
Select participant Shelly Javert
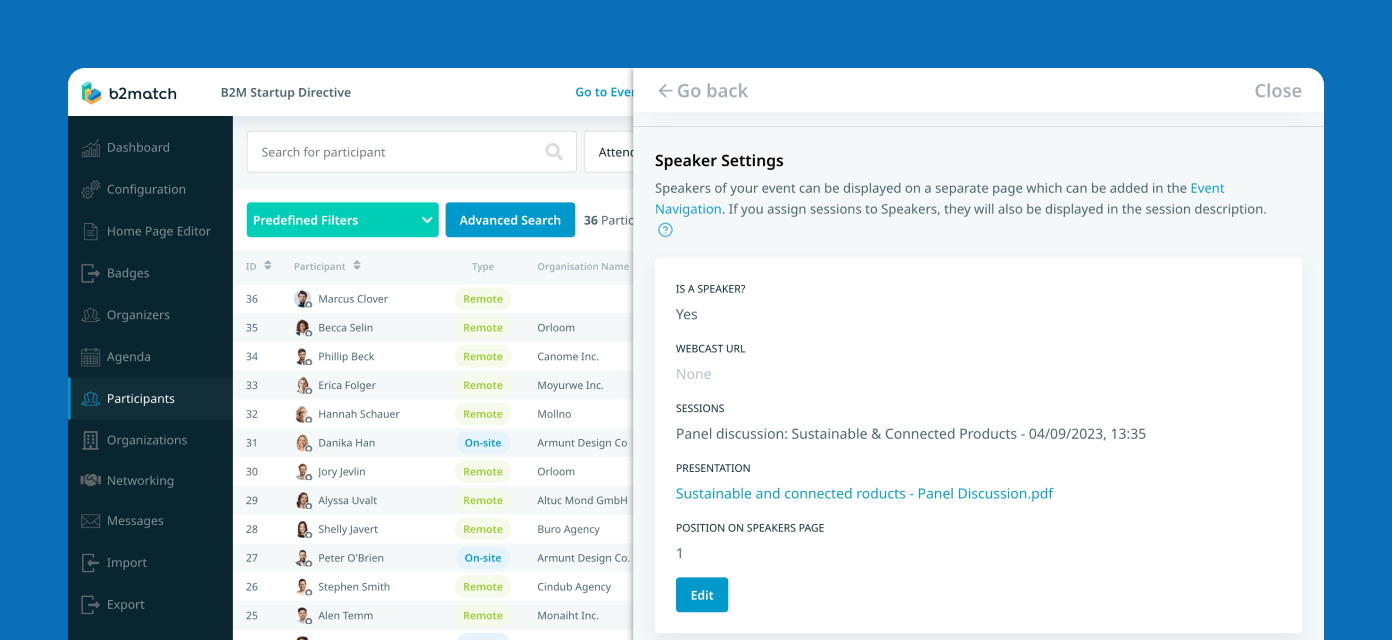tap(348, 530)
